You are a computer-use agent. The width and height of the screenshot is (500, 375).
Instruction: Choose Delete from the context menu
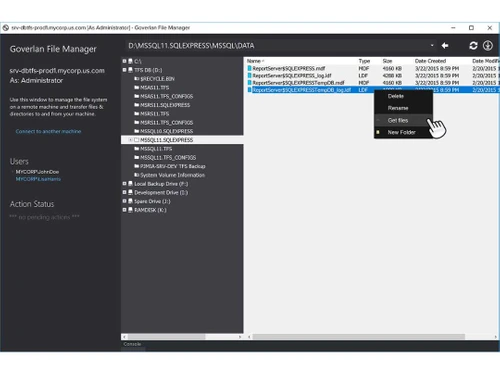point(403,96)
